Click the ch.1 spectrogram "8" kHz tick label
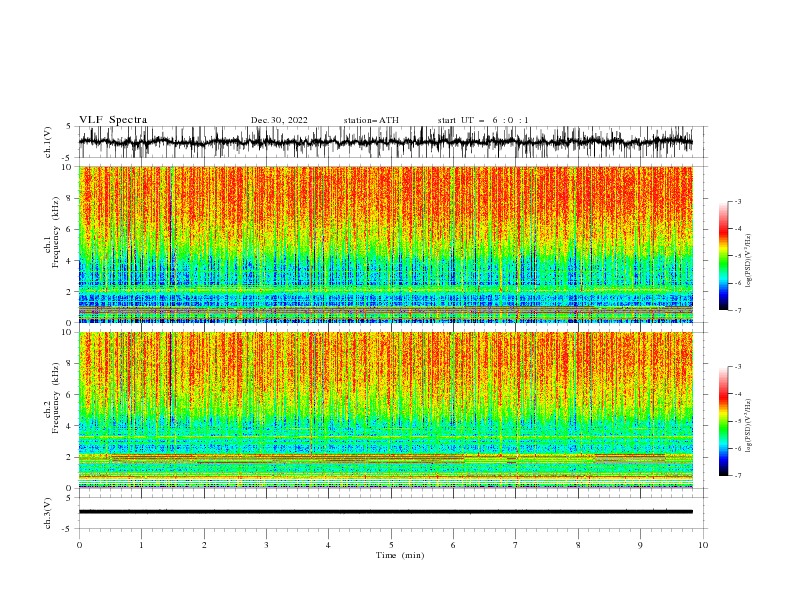 71,198
